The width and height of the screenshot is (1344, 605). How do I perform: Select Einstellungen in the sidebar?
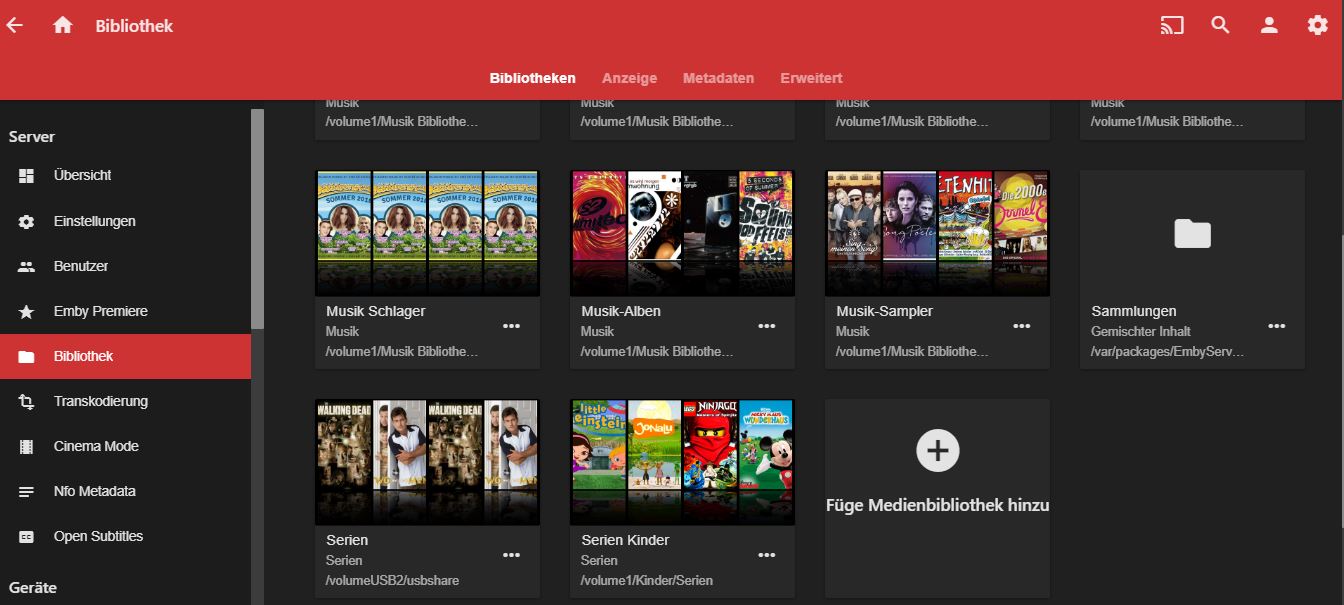(125, 222)
